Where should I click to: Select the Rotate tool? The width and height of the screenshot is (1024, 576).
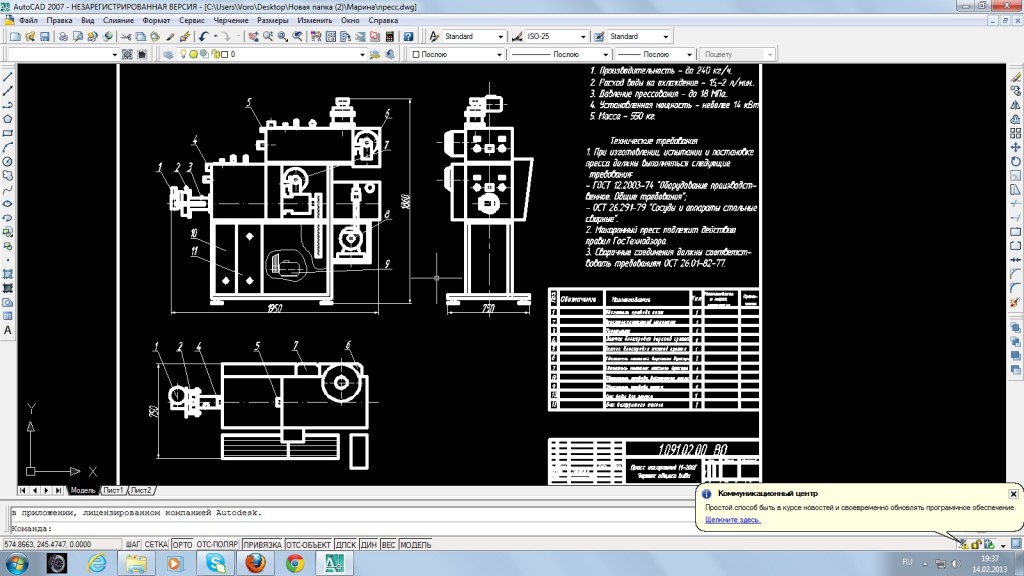1016,161
